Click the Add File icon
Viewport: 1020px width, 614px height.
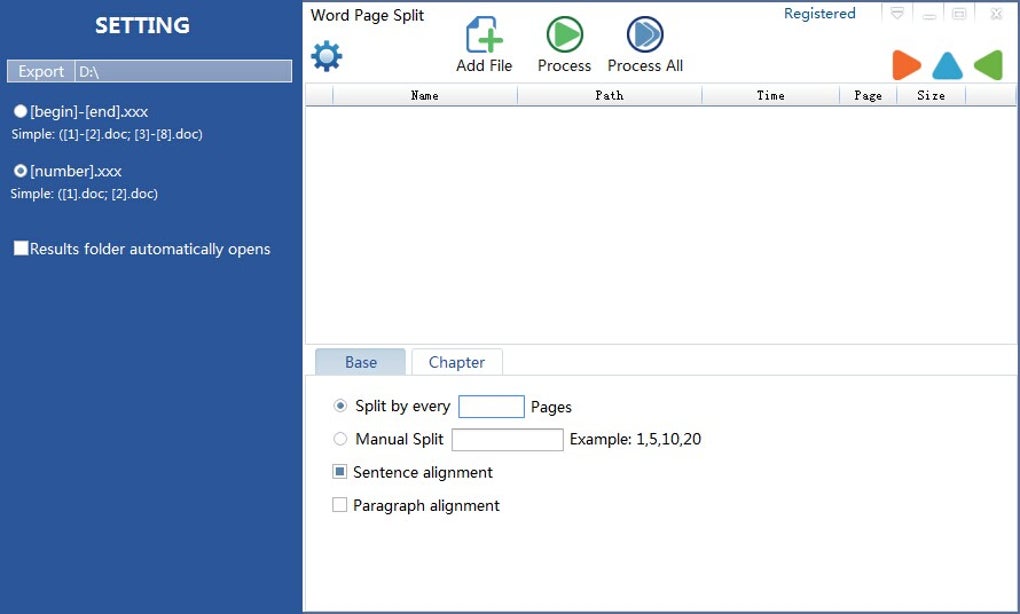click(x=484, y=34)
